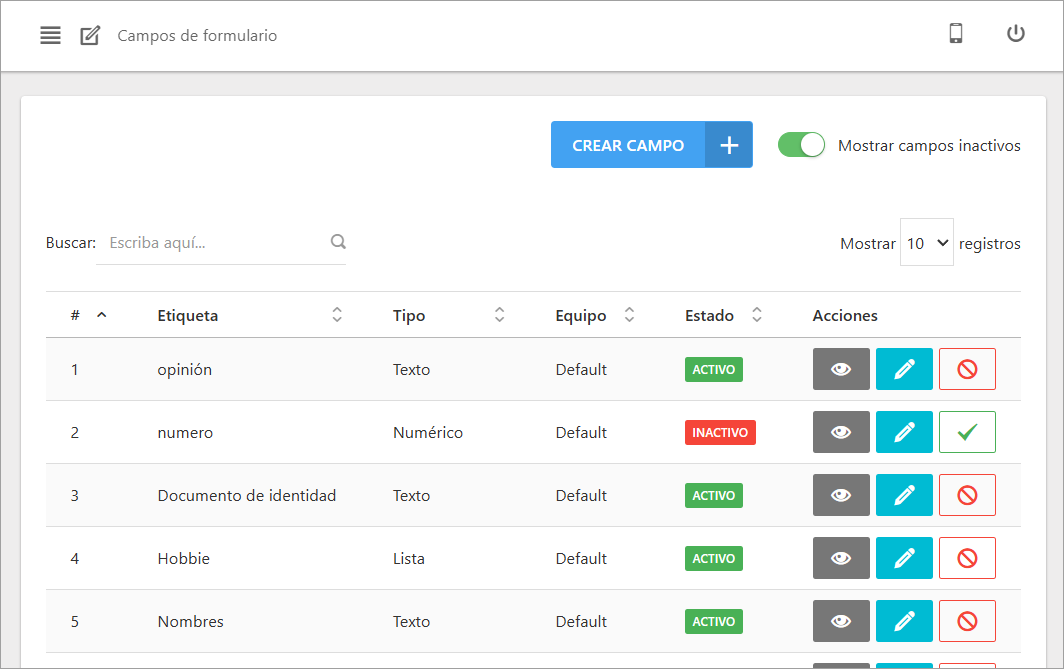Click the form edit icon in header
This screenshot has height=669, width=1064.
click(90, 36)
